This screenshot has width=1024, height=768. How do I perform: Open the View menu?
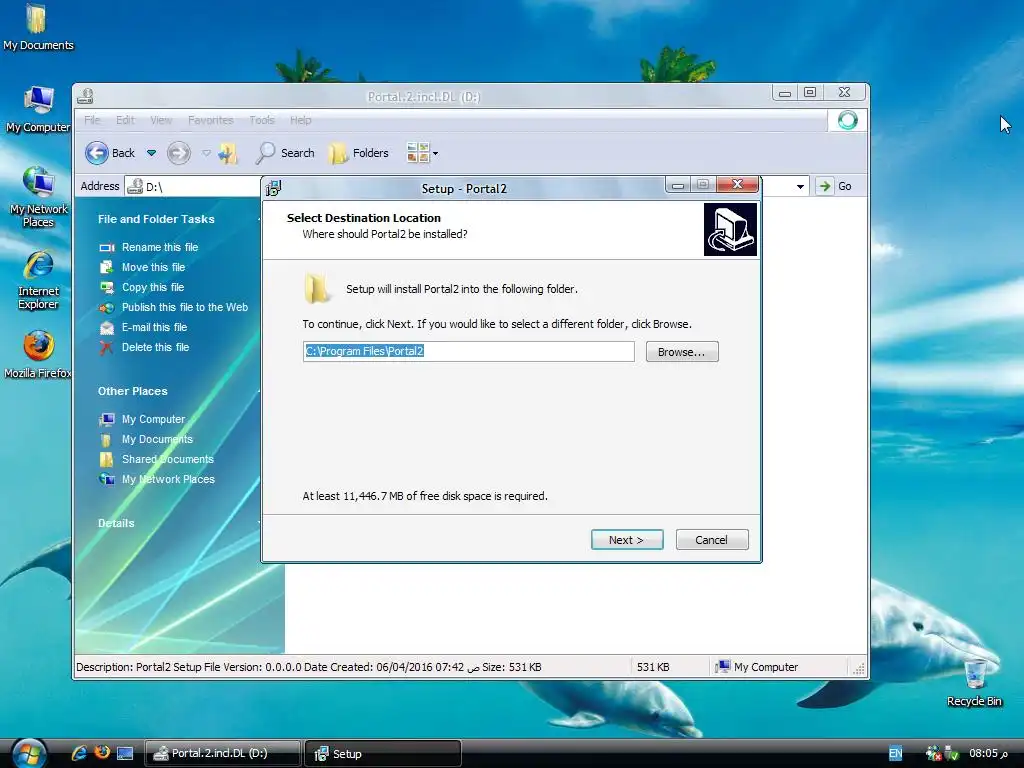click(x=161, y=120)
